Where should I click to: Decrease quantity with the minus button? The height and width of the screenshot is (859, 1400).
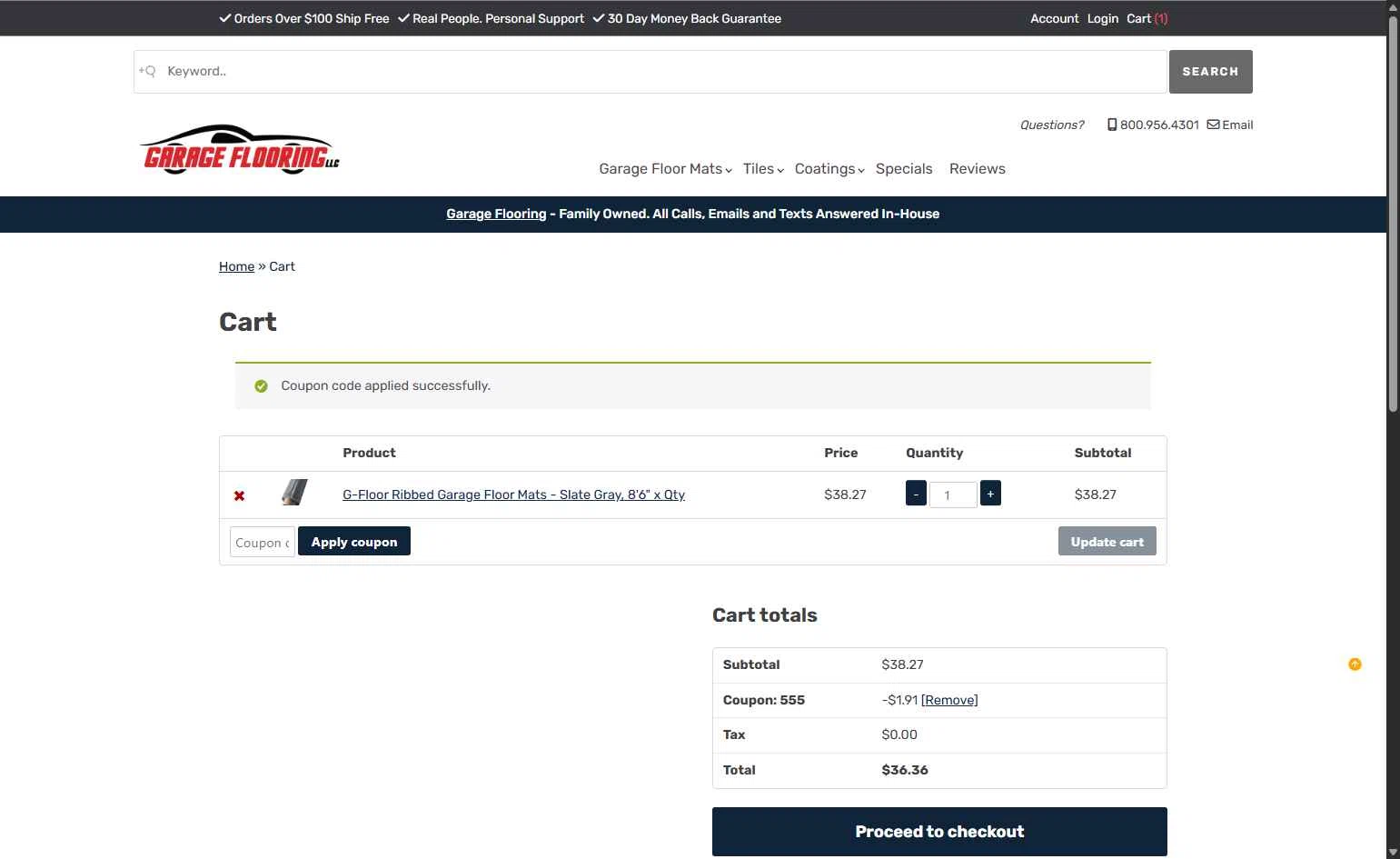click(916, 494)
